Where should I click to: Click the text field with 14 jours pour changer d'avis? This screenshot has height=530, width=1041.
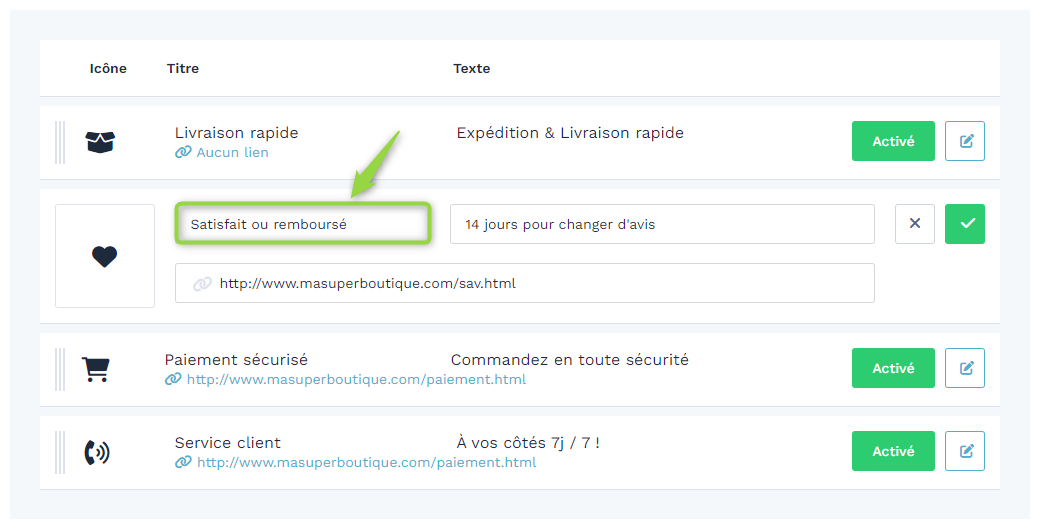[x=662, y=224]
